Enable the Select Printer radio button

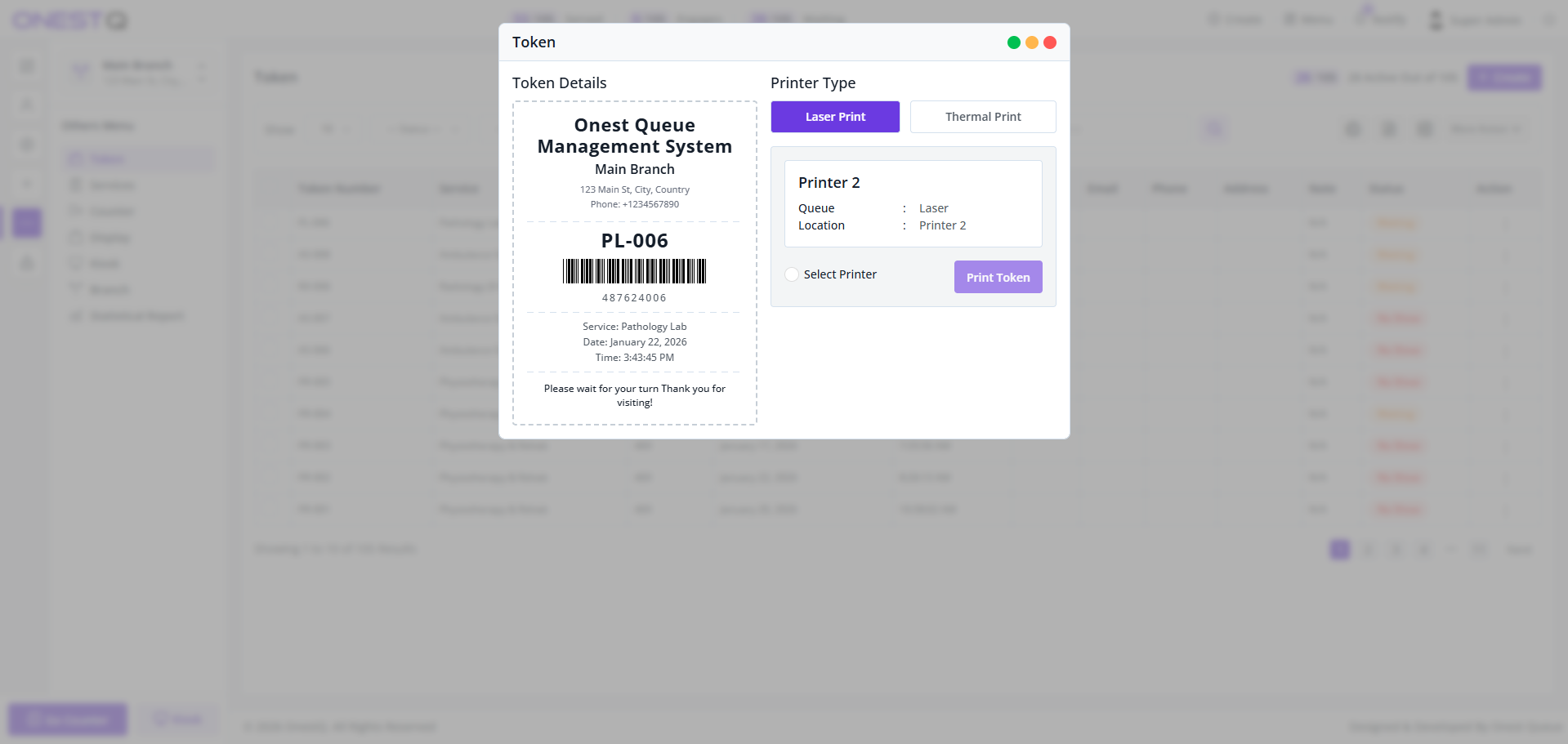792,274
